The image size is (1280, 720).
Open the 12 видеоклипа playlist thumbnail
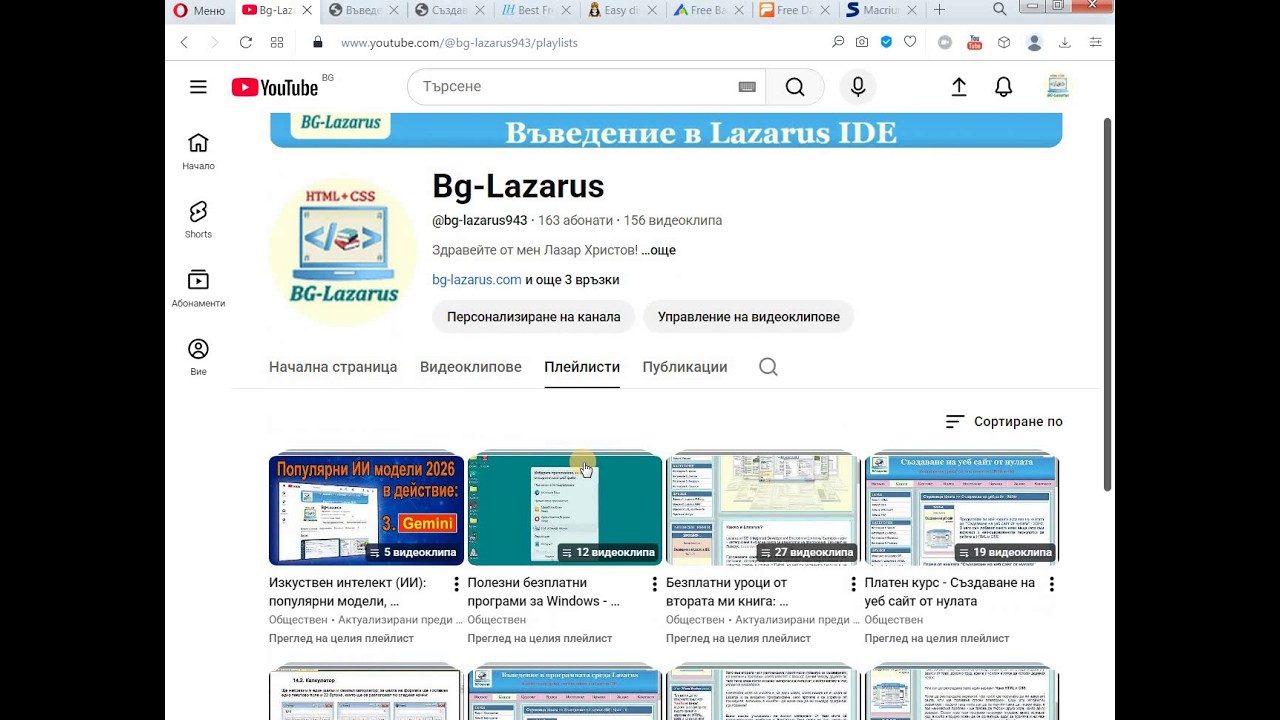tap(565, 510)
